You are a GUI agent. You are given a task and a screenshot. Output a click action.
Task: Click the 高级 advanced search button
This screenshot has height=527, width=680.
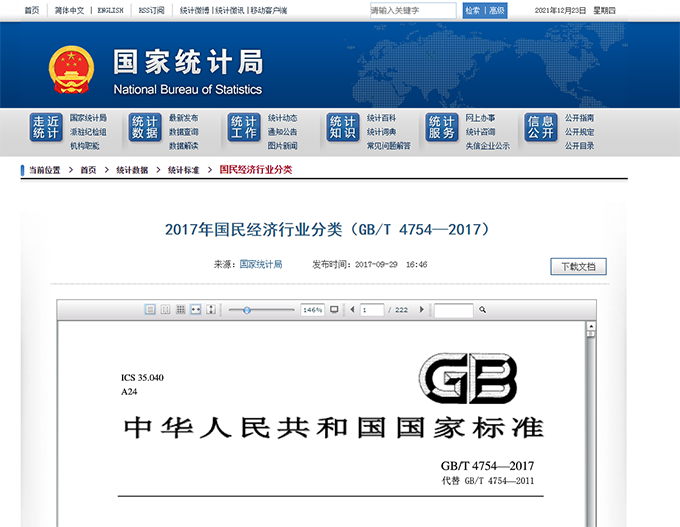coord(497,11)
